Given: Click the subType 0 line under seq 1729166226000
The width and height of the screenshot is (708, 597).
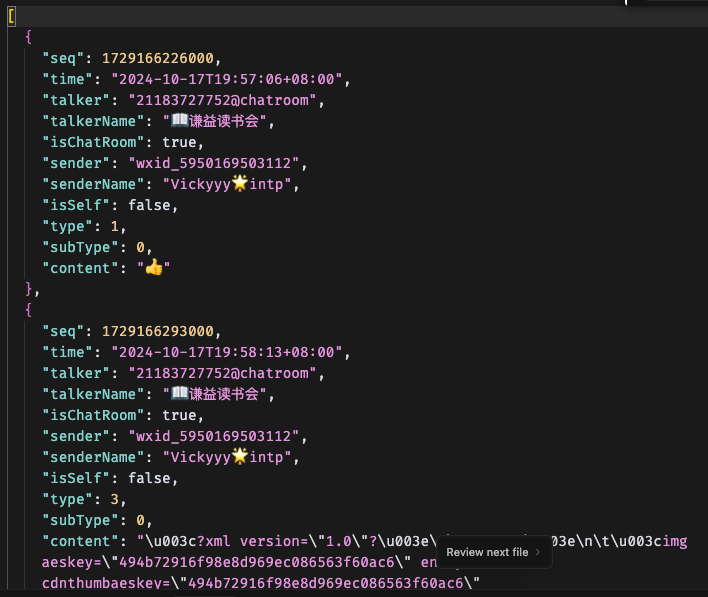Looking at the screenshot, I should click(x=97, y=247).
